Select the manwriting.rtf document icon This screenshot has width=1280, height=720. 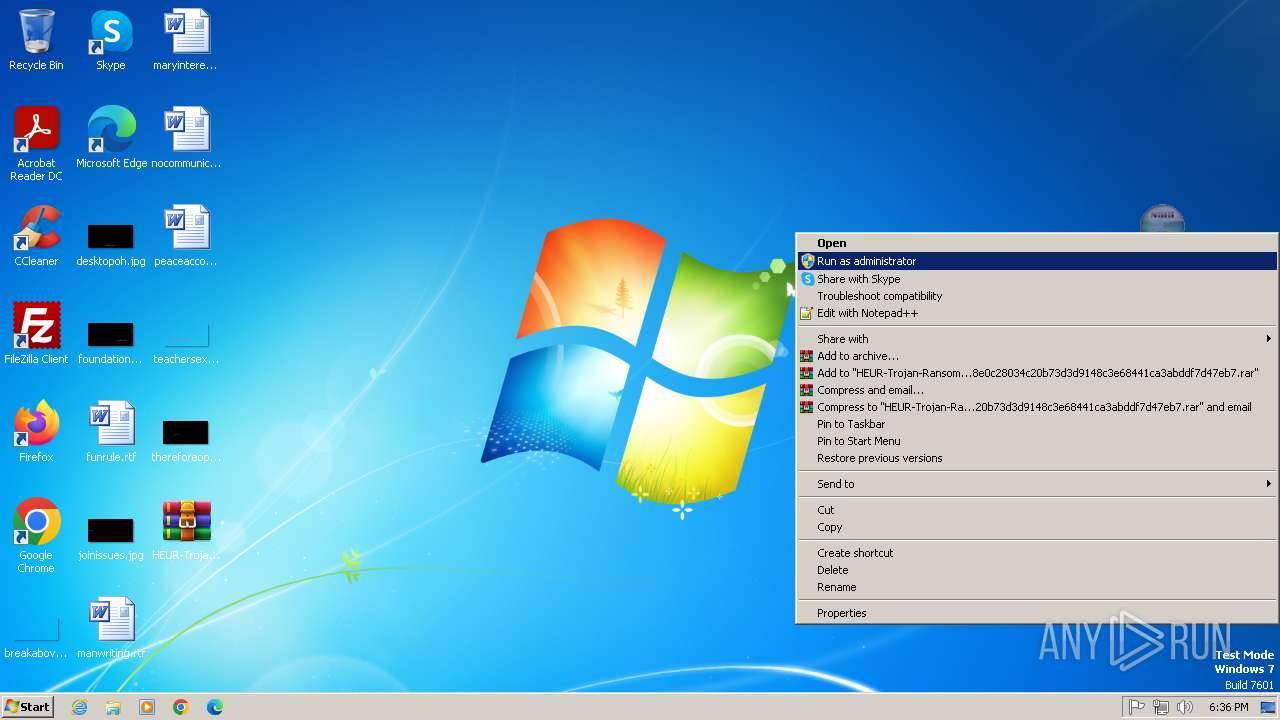[111, 628]
